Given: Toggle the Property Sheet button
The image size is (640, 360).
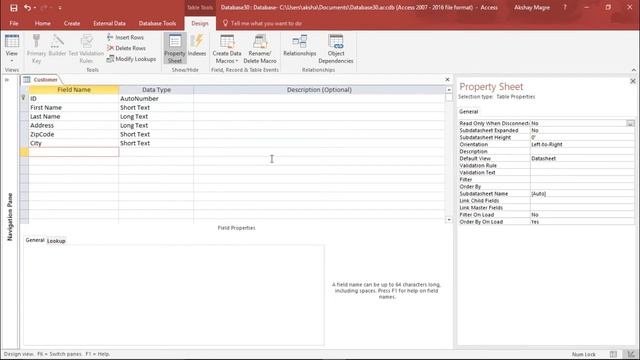Looking at the screenshot, I should 175,49.
